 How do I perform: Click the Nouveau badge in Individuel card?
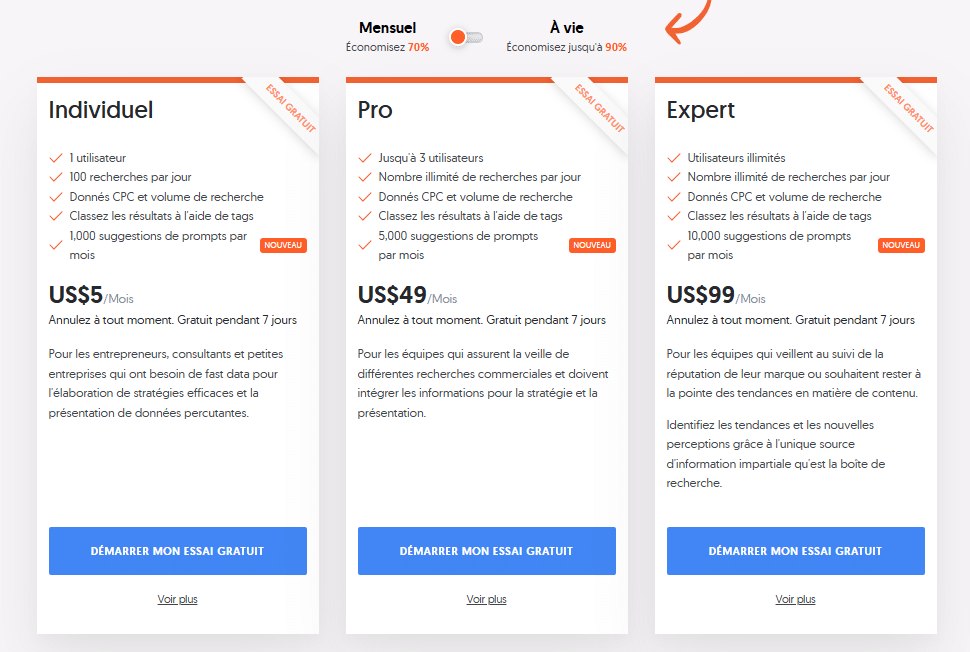(283, 245)
